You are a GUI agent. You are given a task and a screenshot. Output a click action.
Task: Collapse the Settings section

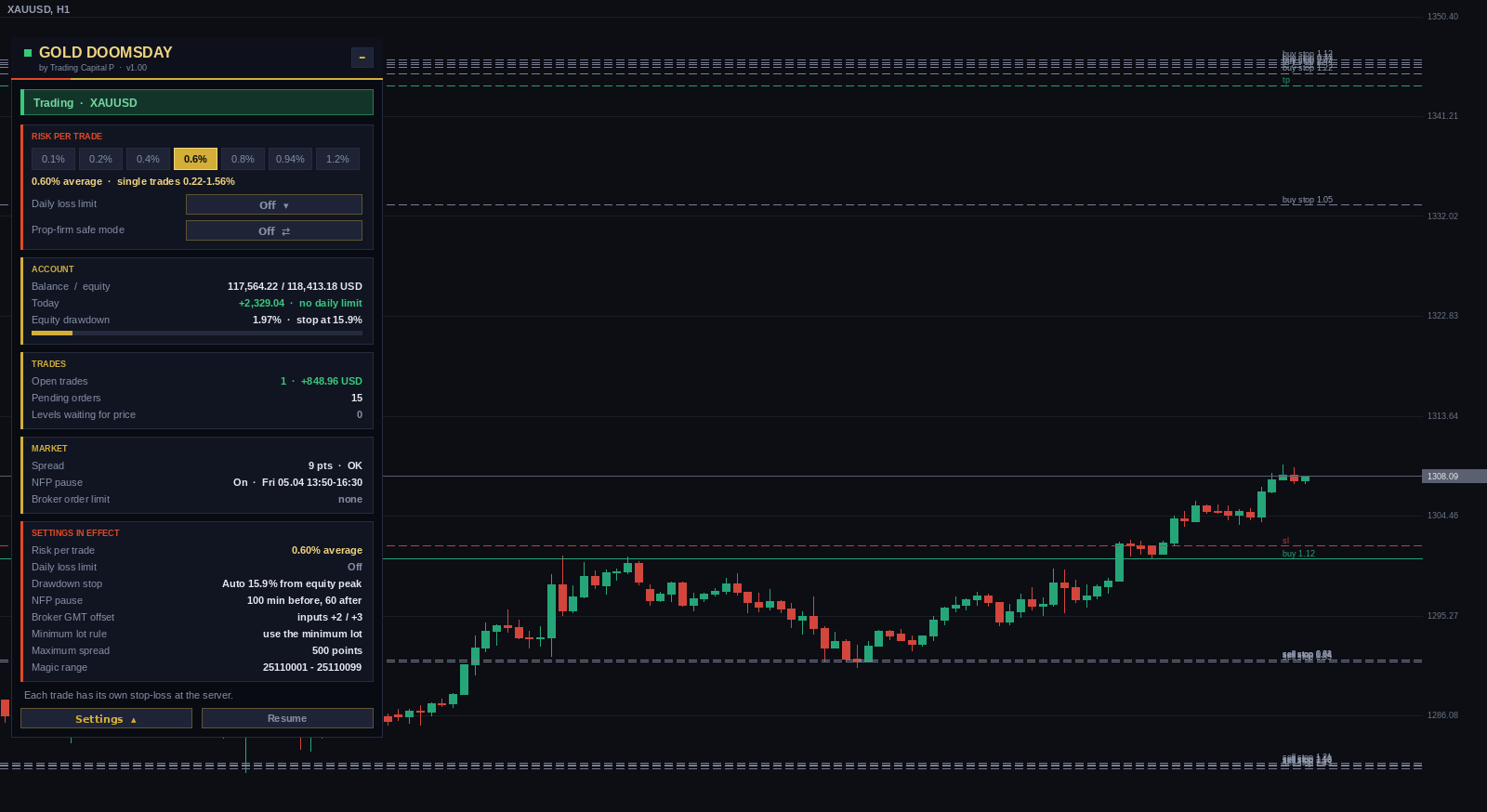(x=106, y=718)
